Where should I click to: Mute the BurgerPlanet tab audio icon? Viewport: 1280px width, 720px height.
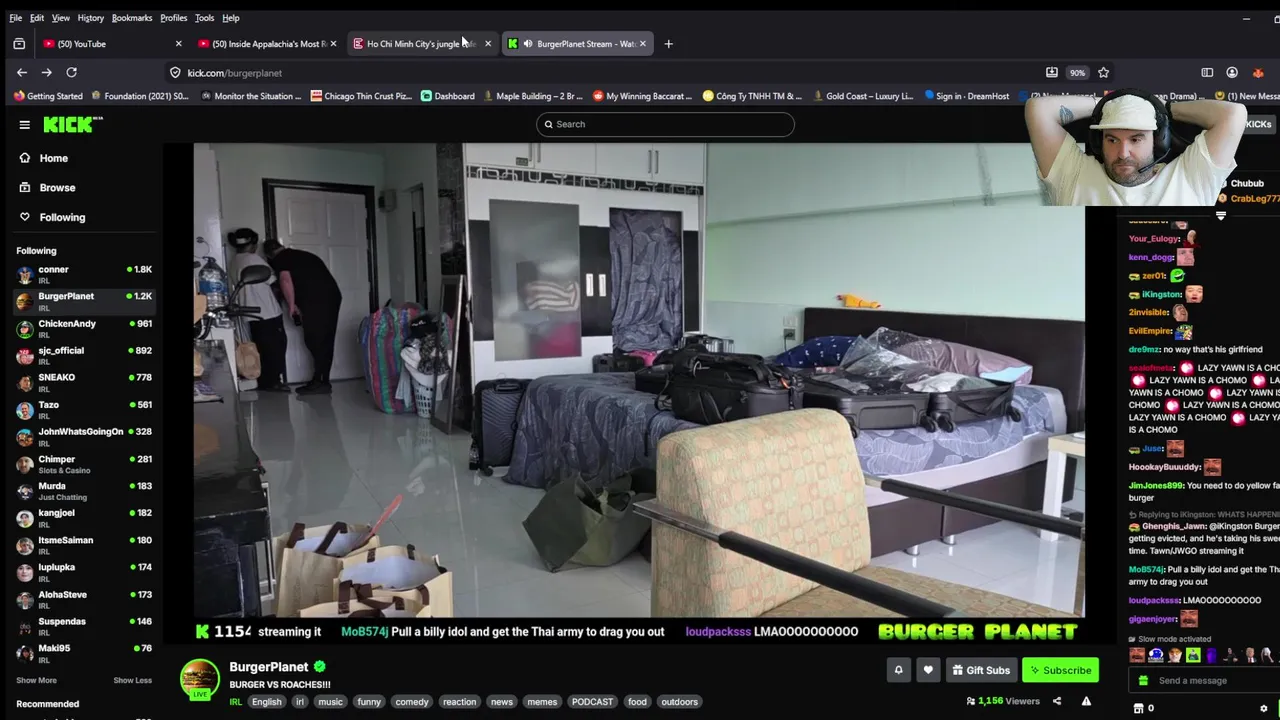pyautogui.click(x=528, y=44)
